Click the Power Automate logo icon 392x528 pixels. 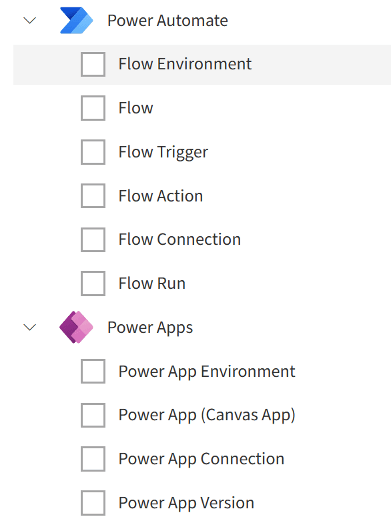point(76,20)
